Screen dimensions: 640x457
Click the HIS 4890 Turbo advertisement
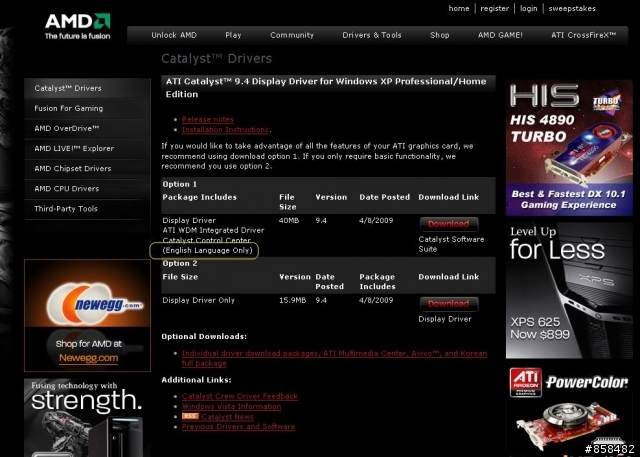click(x=569, y=148)
